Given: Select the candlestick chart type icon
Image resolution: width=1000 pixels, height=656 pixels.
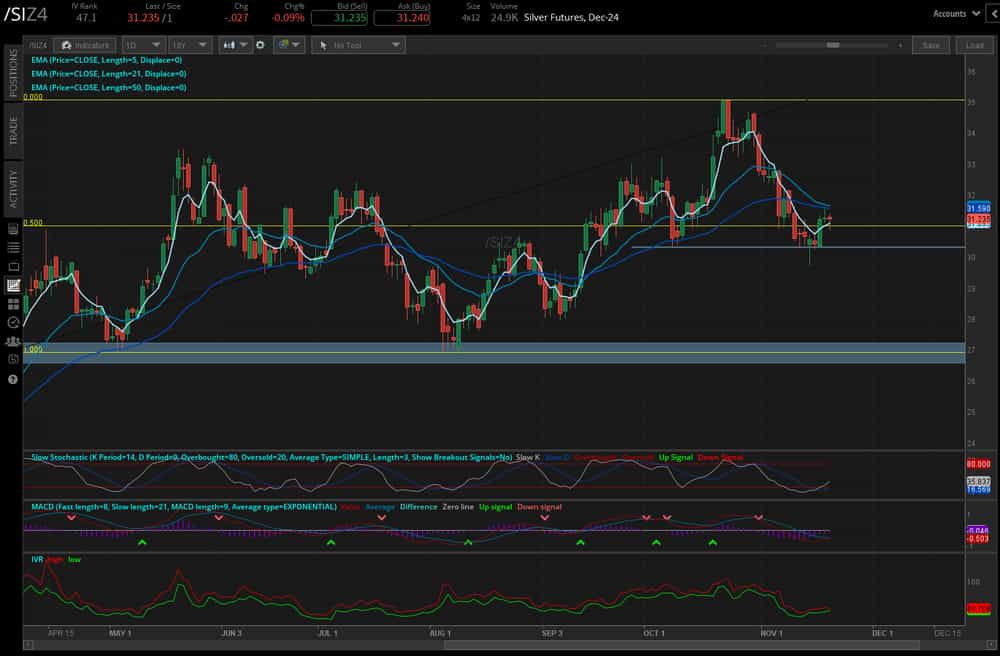Looking at the screenshot, I should pyautogui.click(x=228, y=44).
